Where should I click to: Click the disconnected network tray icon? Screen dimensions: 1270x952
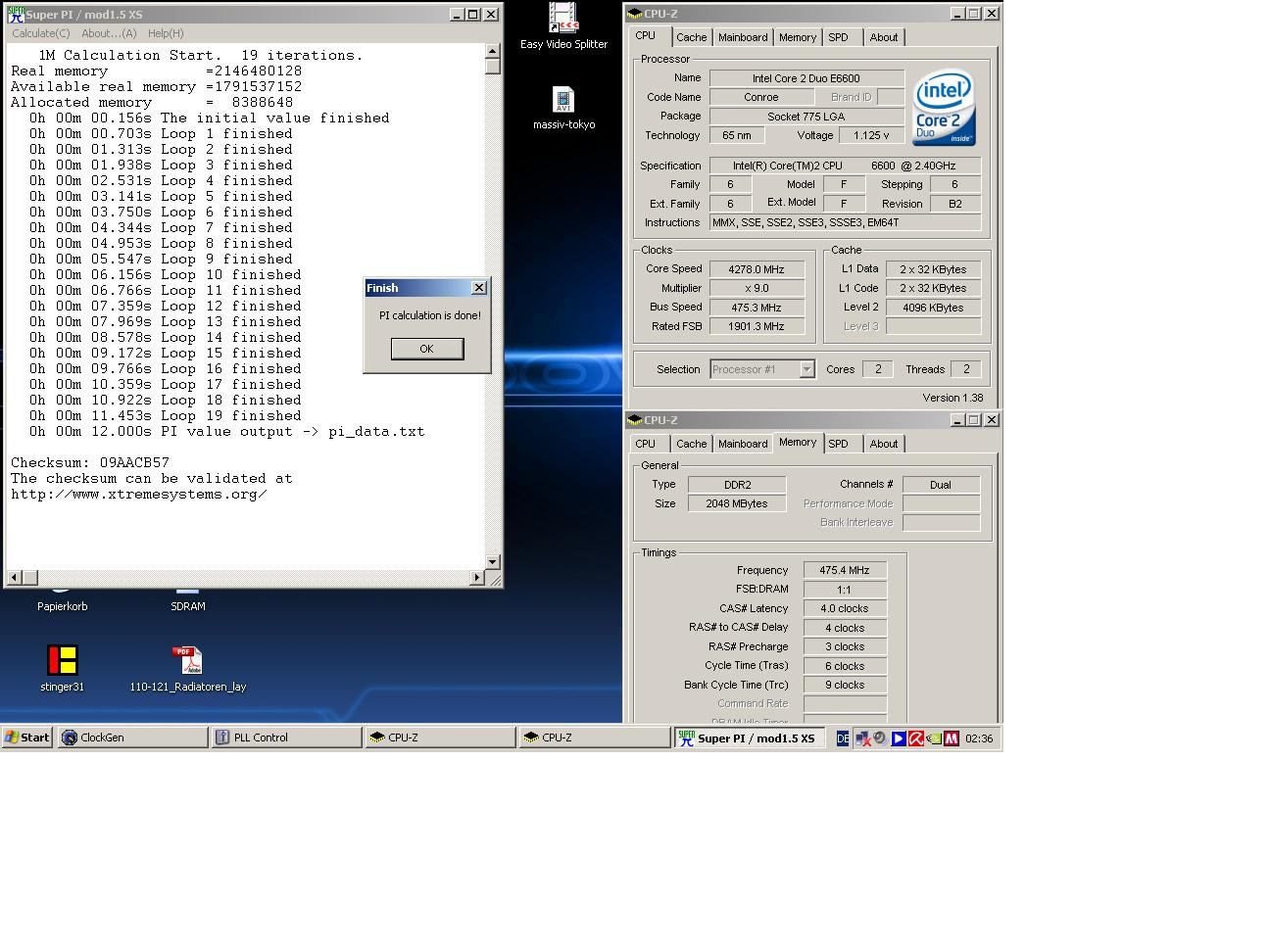[x=862, y=738]
